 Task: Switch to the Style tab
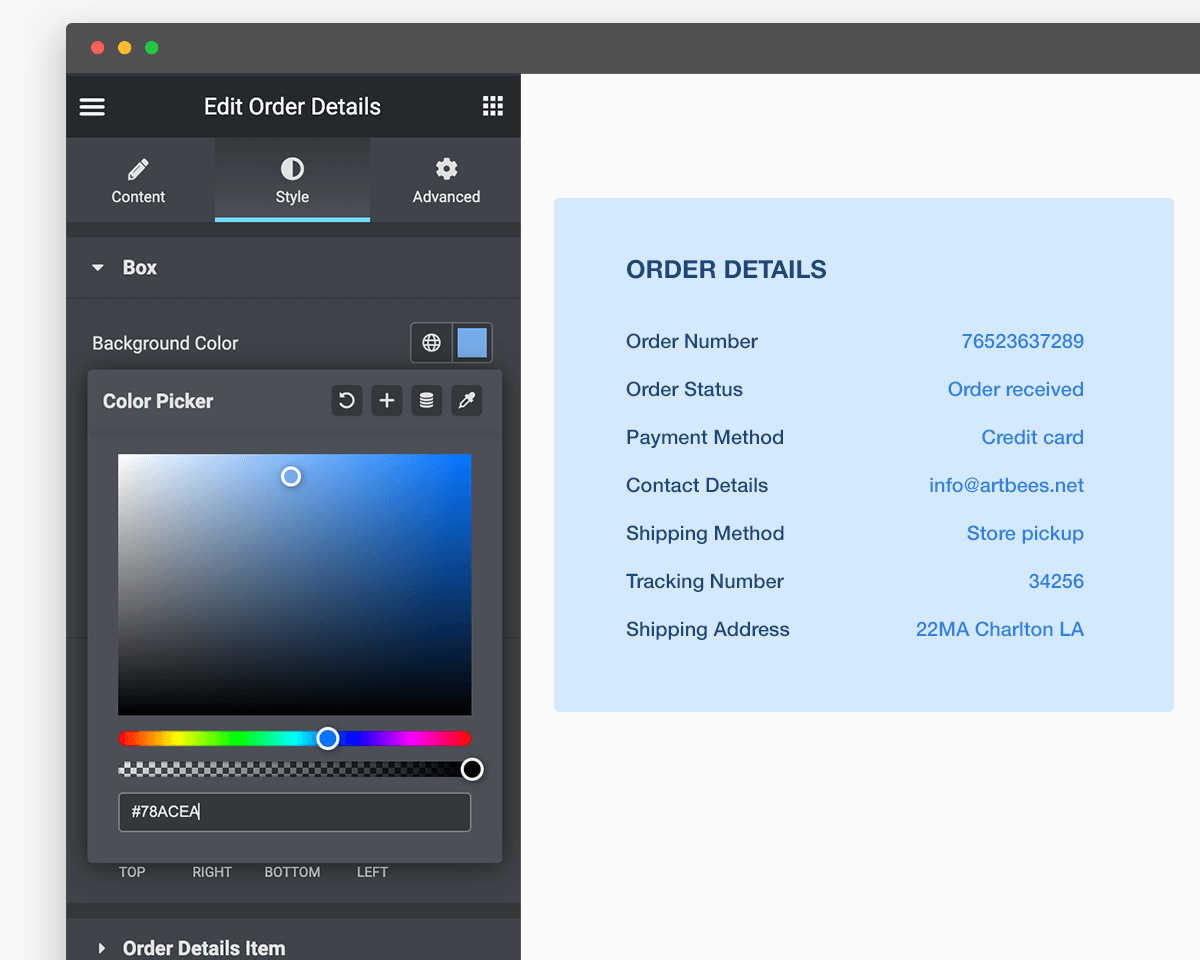[292, 180]
